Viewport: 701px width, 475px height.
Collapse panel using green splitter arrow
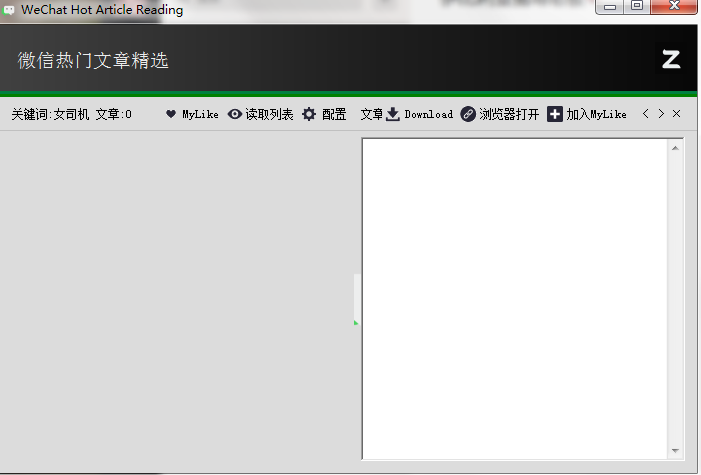(x=356, y=322)
